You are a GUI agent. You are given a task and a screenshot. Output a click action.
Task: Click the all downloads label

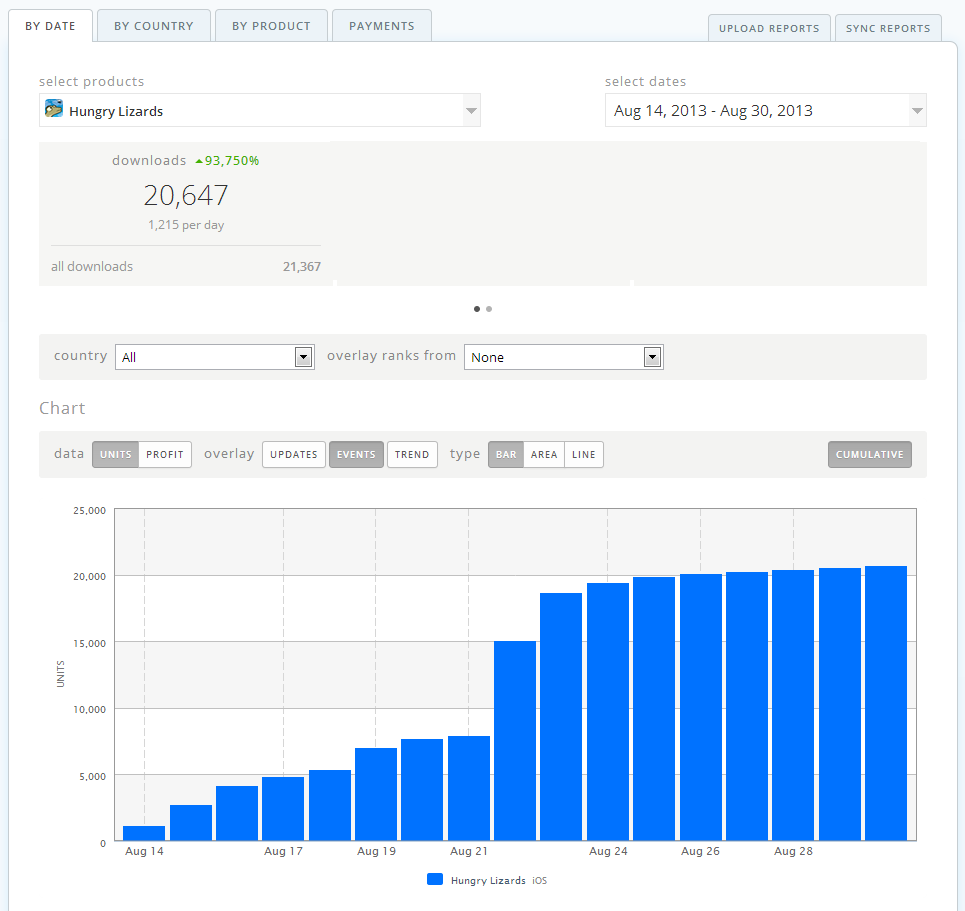(x=92, y=267)
